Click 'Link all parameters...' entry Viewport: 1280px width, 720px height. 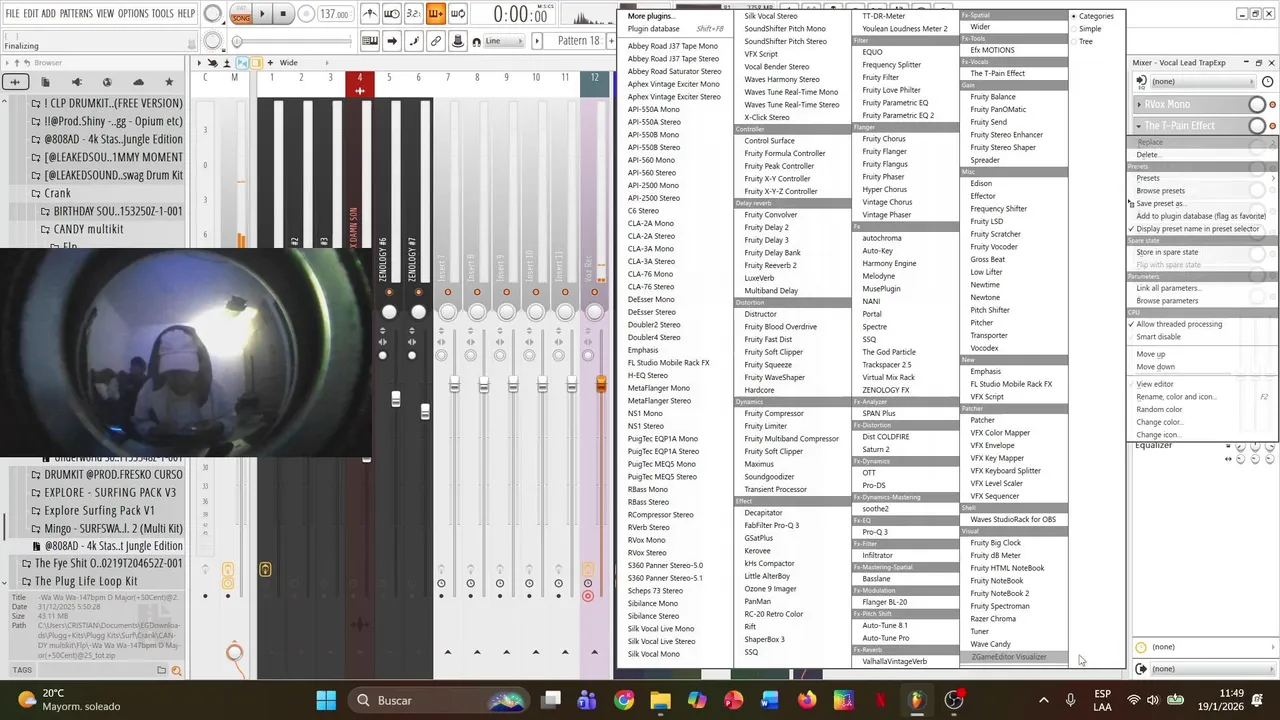(x=1168, y=288)
